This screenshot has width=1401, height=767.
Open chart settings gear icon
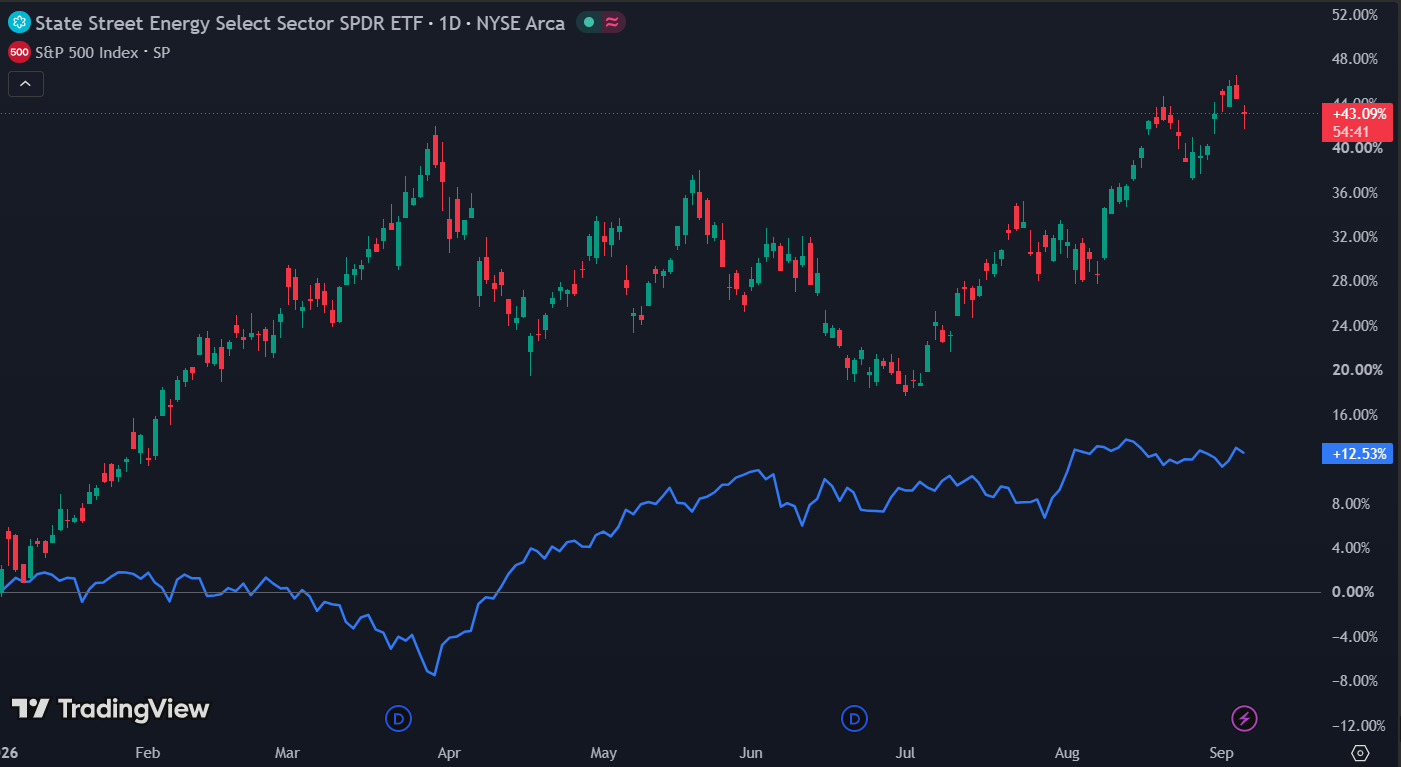[1360, 753]
